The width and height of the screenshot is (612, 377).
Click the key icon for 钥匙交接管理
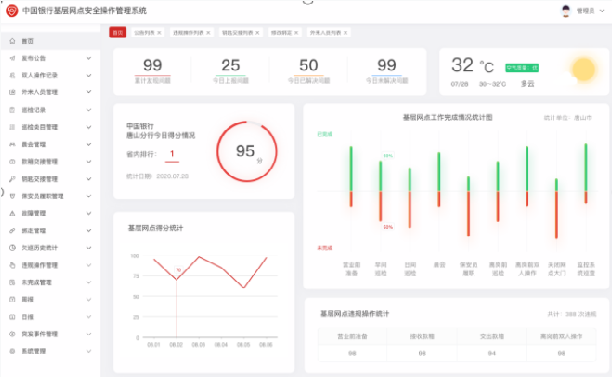coord(12,179)
